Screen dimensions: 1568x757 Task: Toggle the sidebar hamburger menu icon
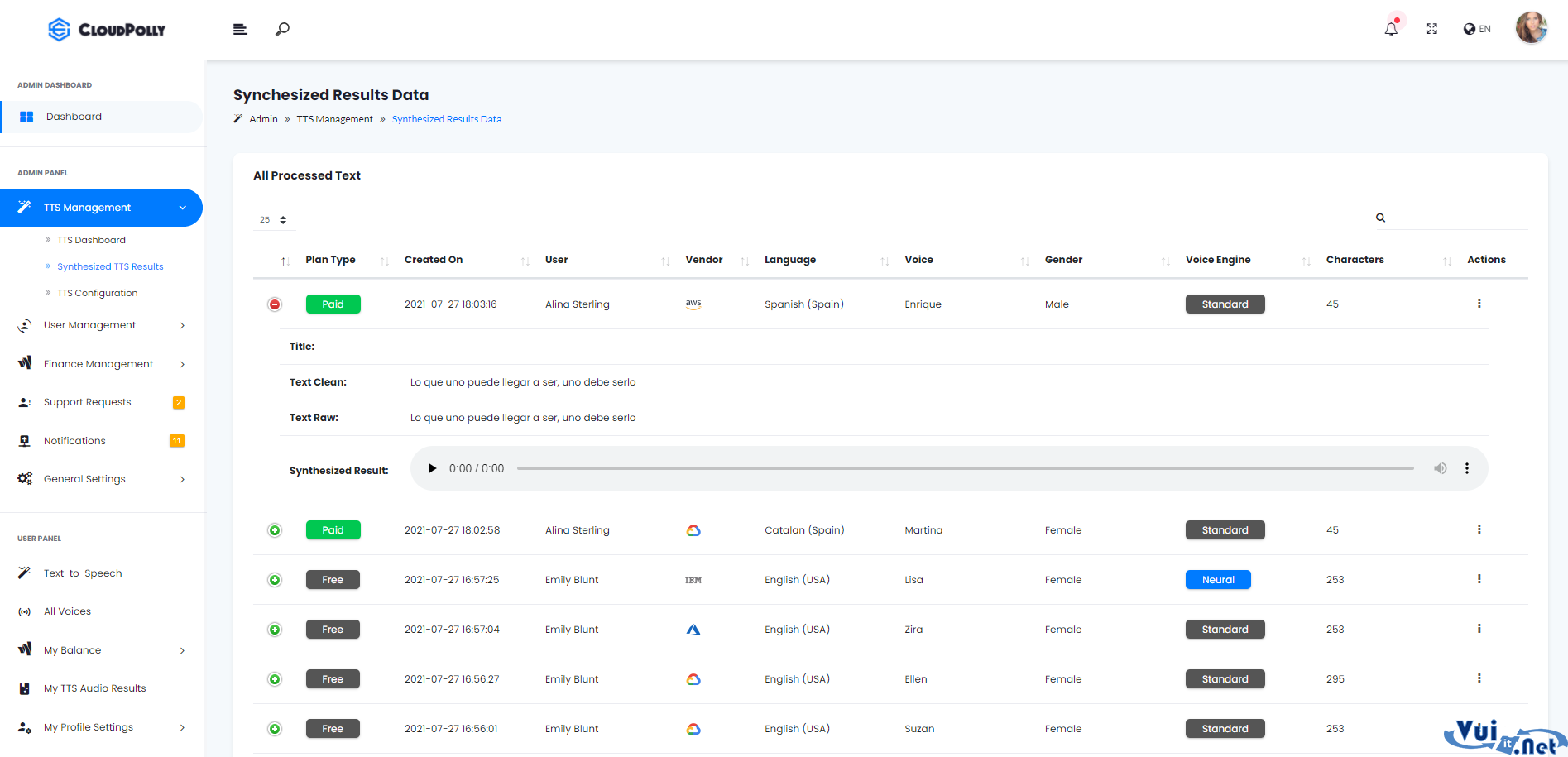click(240, 30)
